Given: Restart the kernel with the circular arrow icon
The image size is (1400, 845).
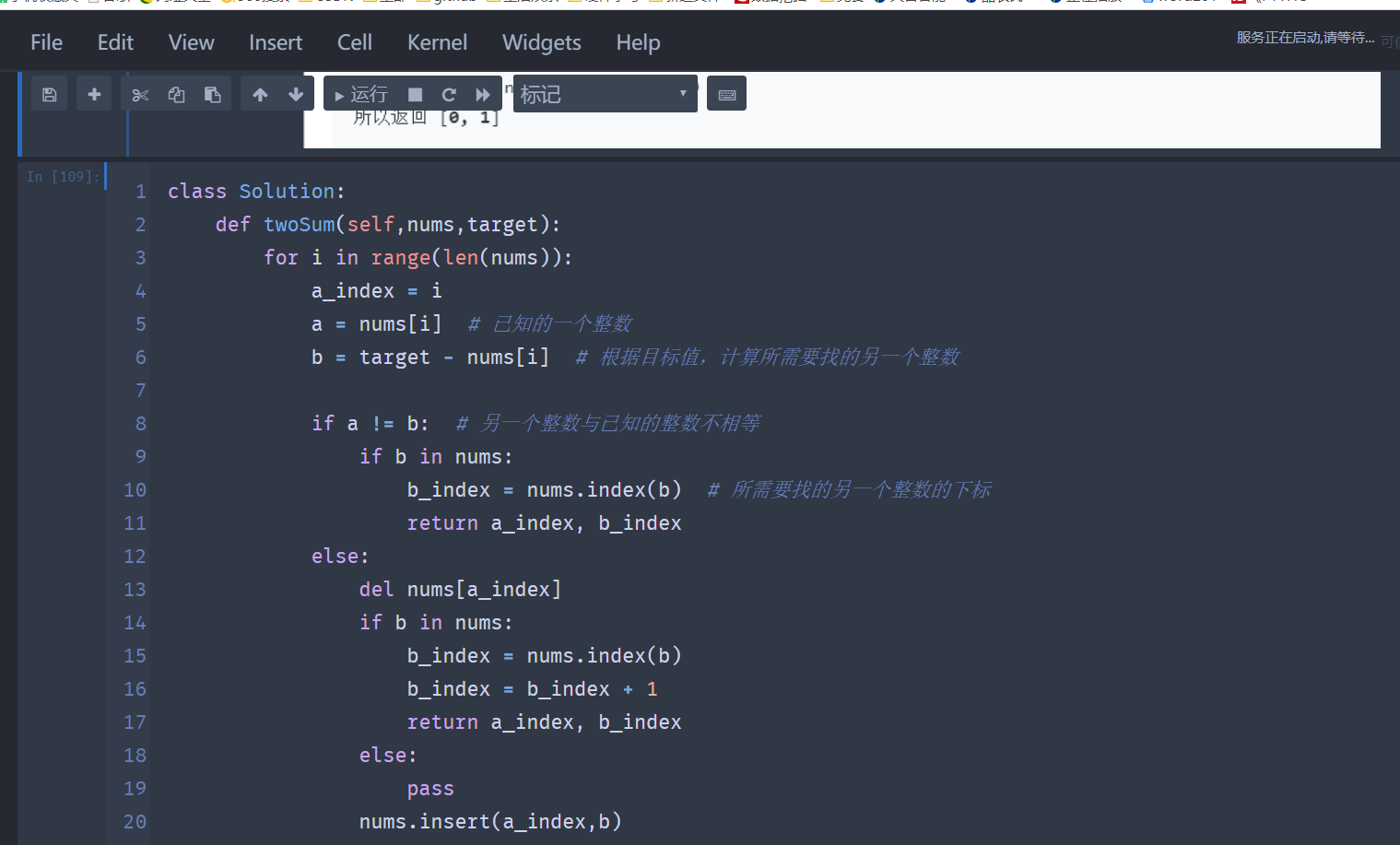Looking at the screenshot, I should coord(449,93).
